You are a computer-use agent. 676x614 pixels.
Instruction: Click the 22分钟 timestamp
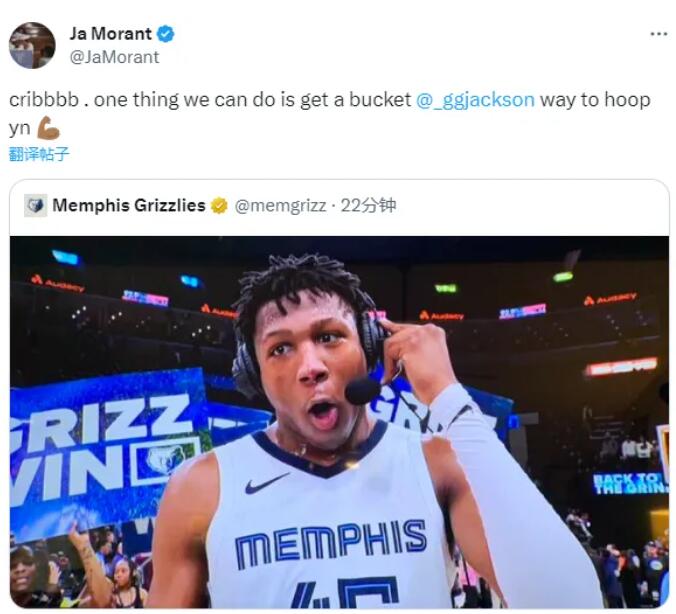pos(368,205)
